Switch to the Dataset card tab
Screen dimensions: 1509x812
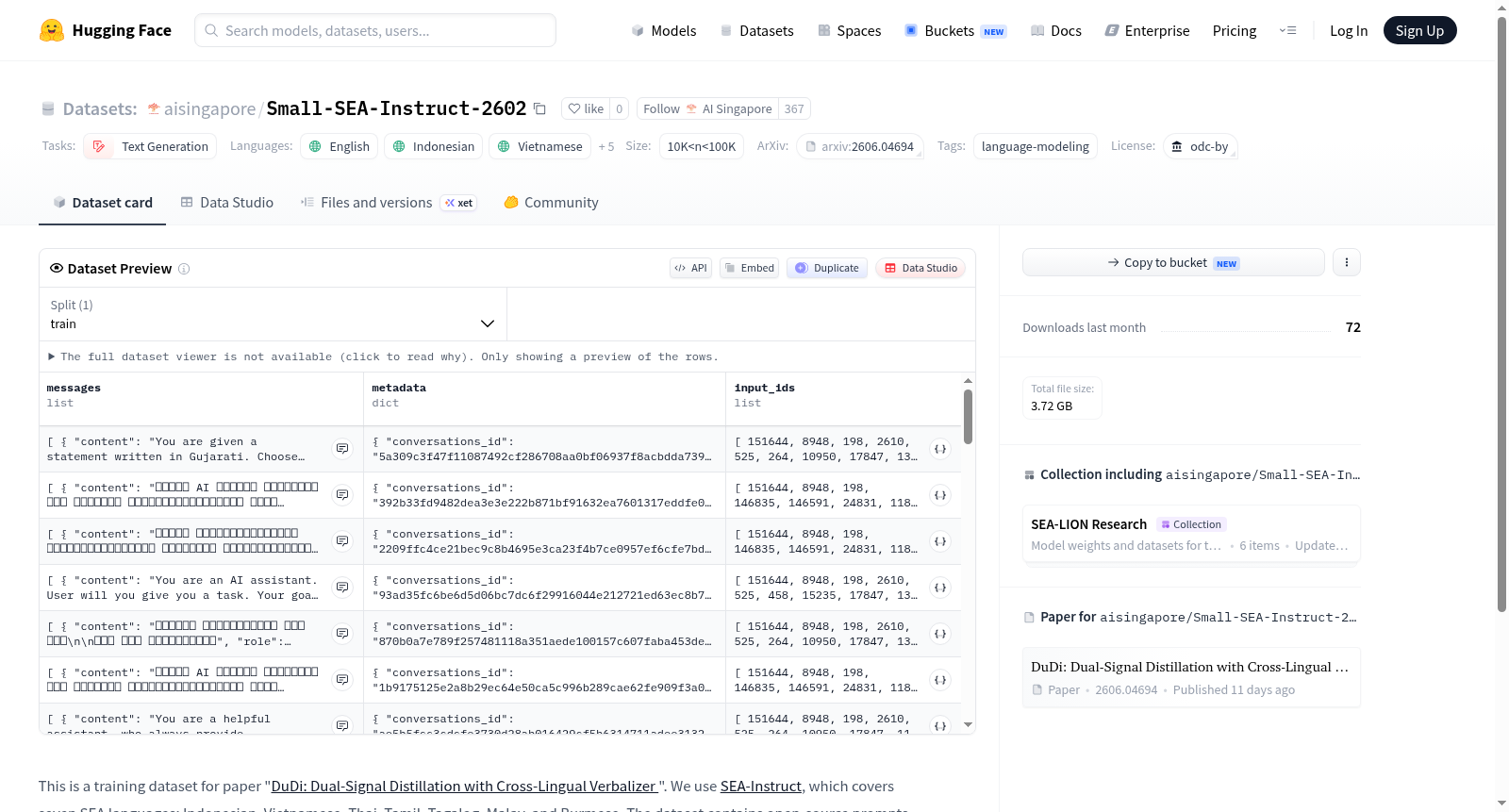point(103,202)
